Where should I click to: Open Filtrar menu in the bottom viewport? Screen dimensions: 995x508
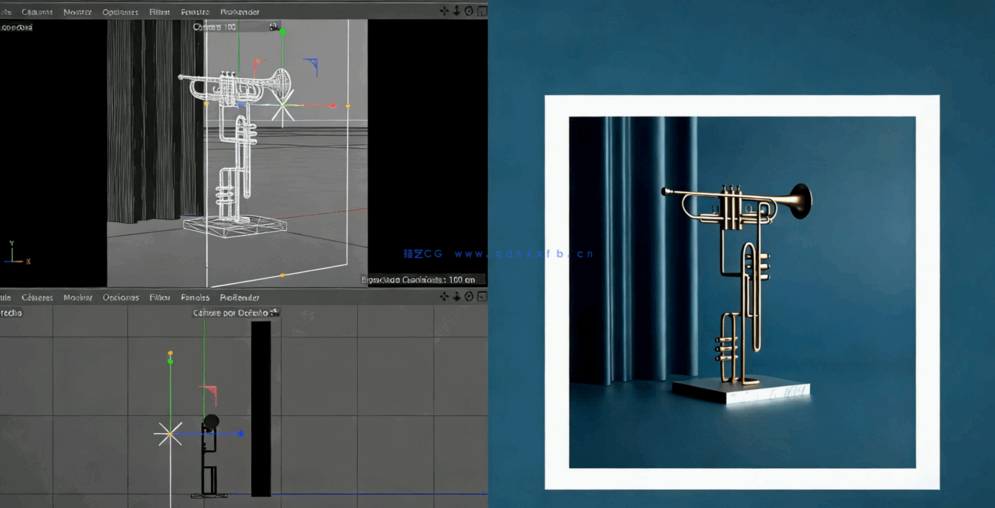160,297
